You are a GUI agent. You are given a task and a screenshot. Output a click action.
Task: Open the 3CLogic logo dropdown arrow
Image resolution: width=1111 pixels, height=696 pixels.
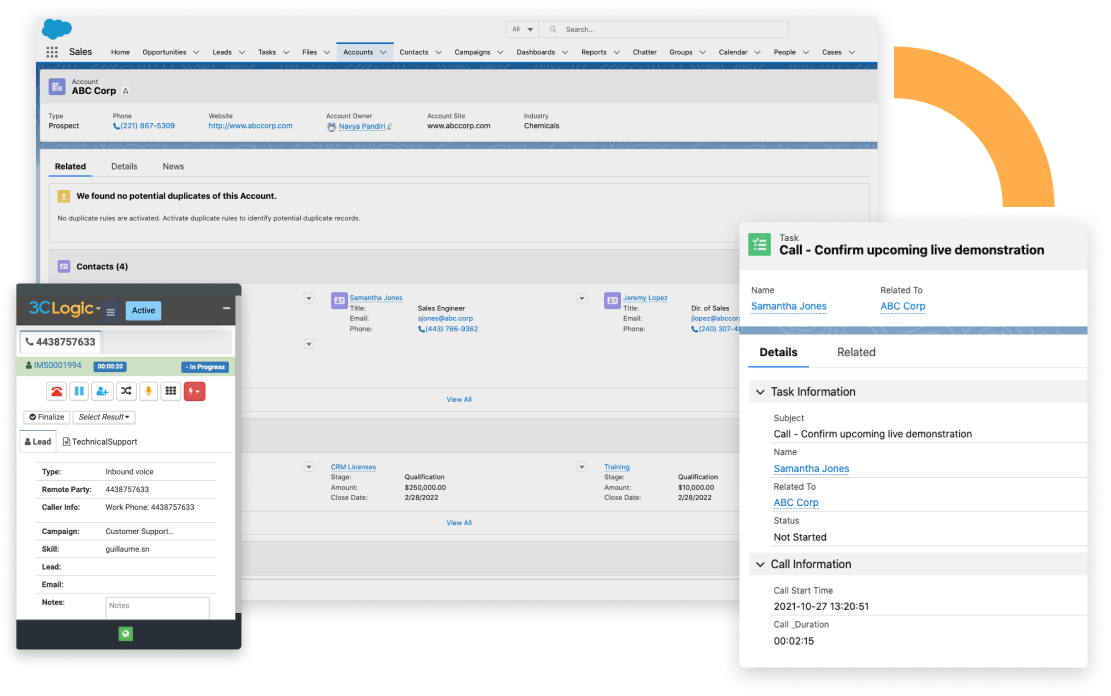(x=98, y=309)
